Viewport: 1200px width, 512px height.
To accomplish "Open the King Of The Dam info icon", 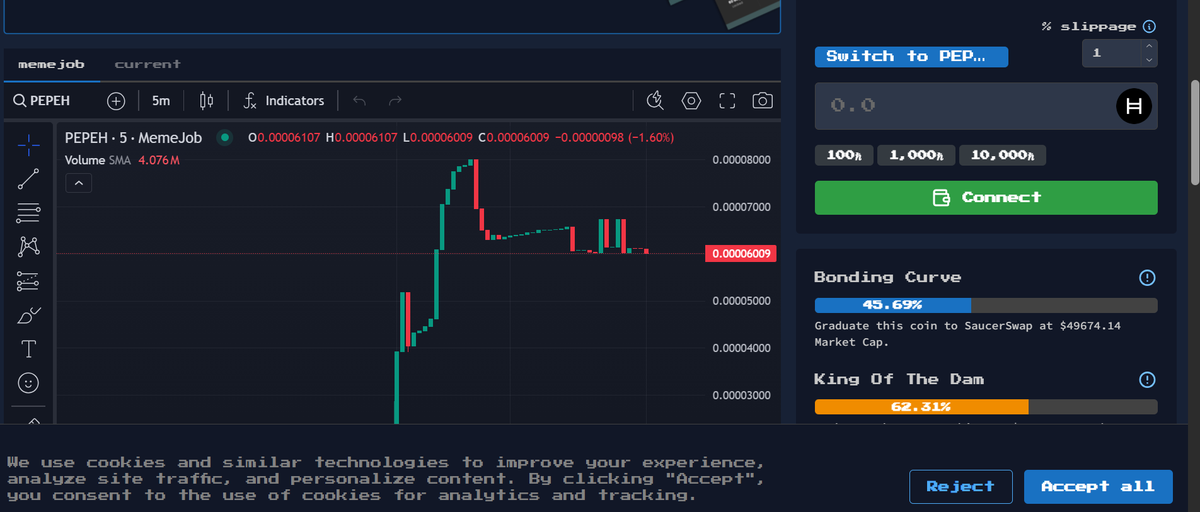I will [1148, 379].
